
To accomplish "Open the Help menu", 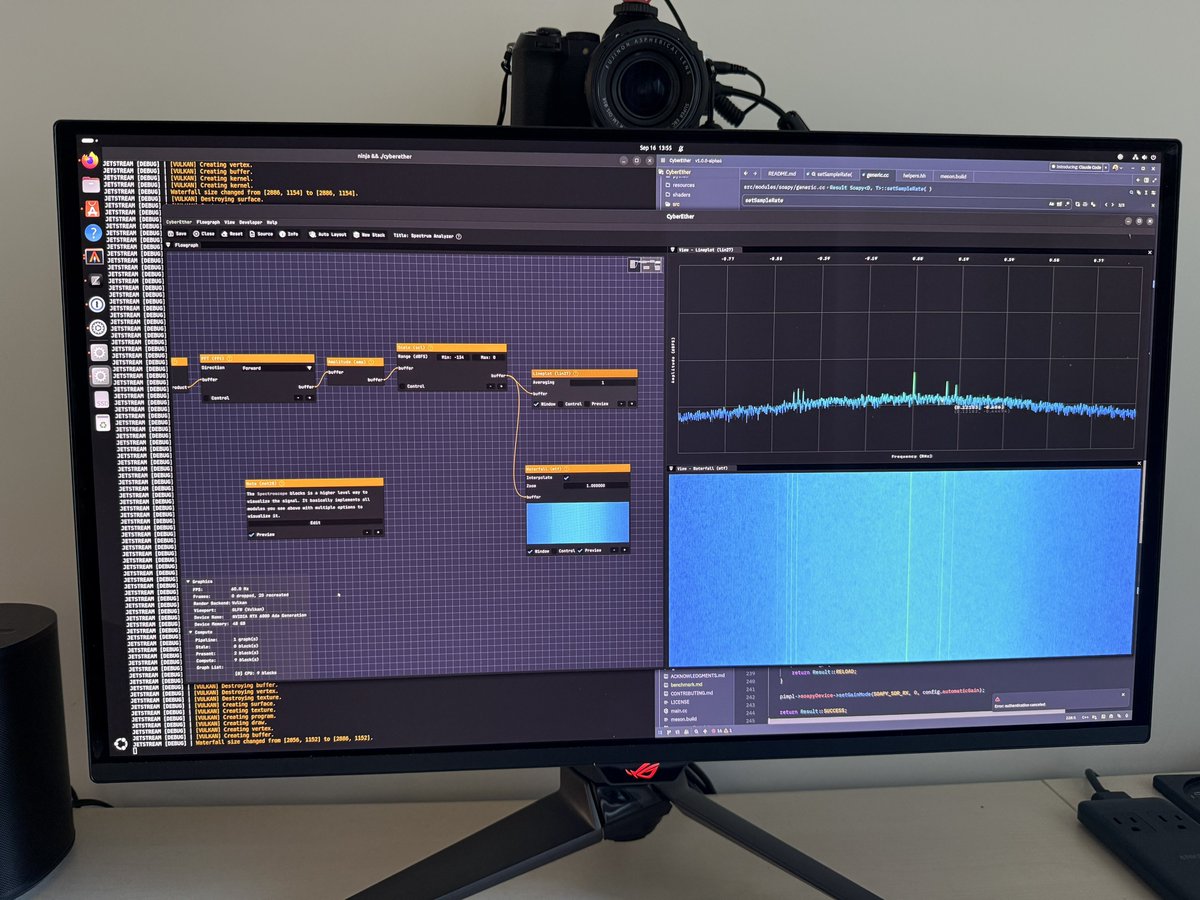I will tap(272, 222).
